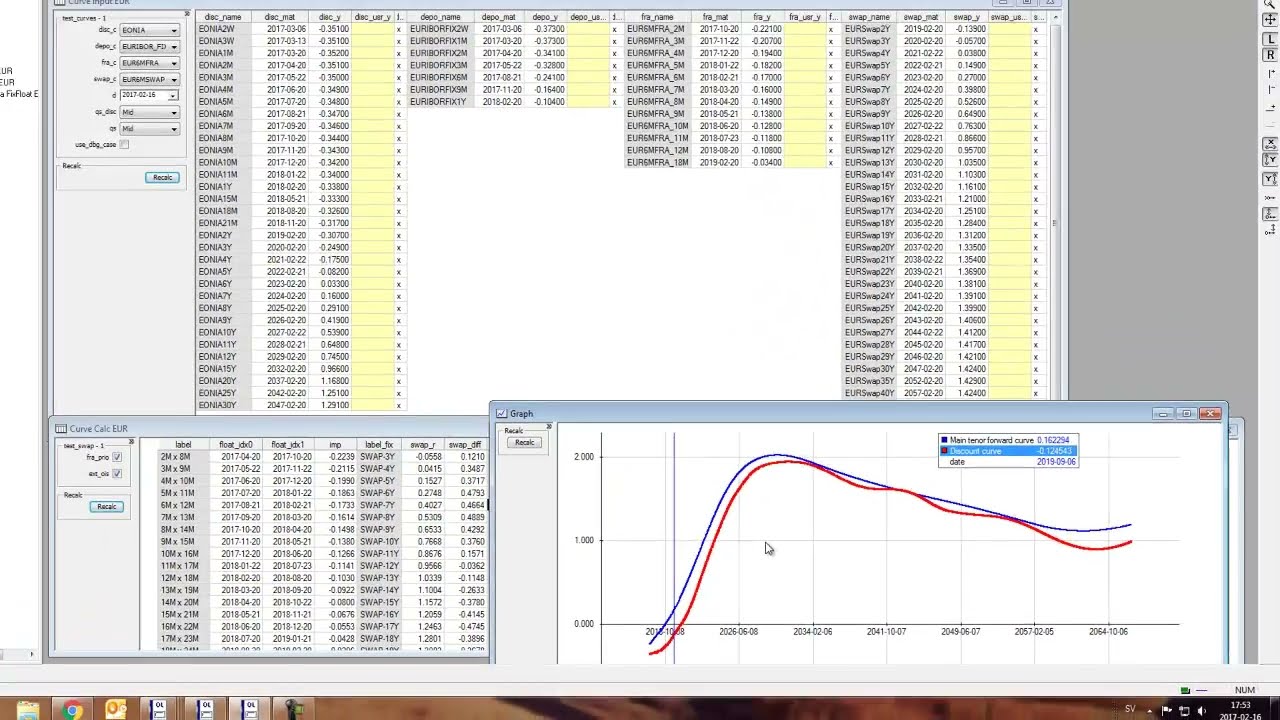Click the volume icon in system tray
This screenshot has height=720, width=1280.
1202,710
